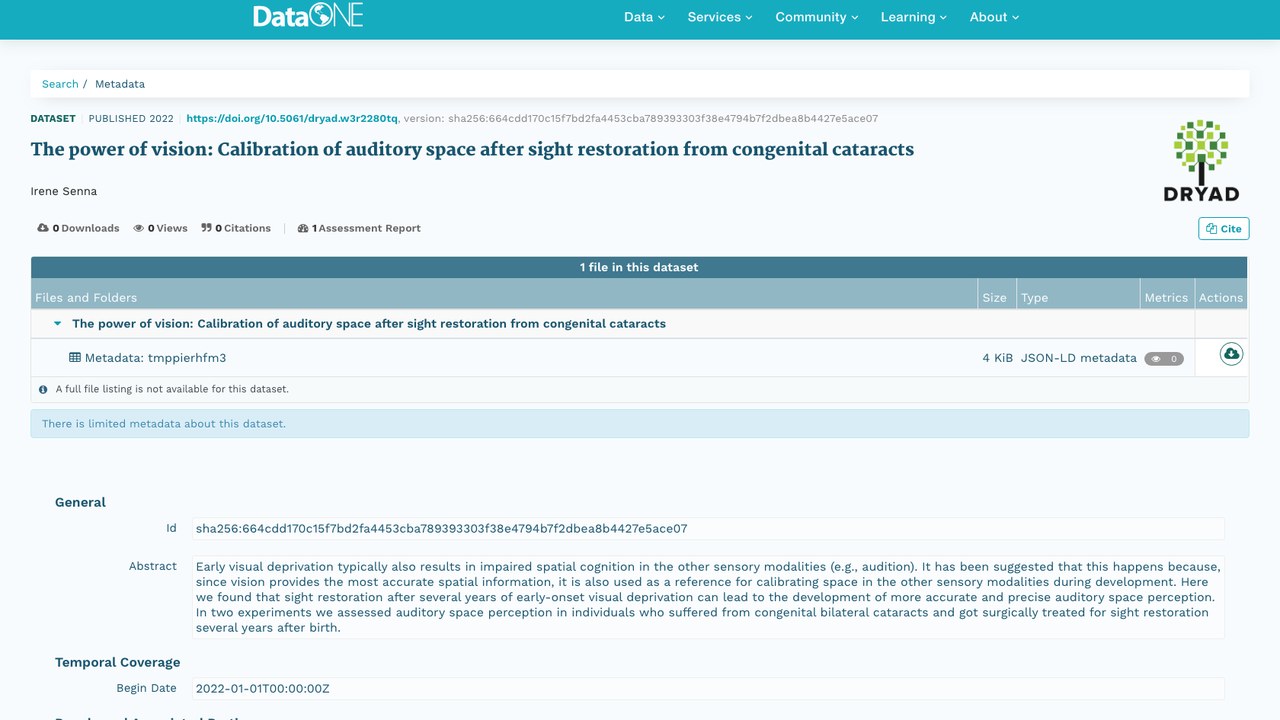Click the Files and Folders column header

(86, 297)
